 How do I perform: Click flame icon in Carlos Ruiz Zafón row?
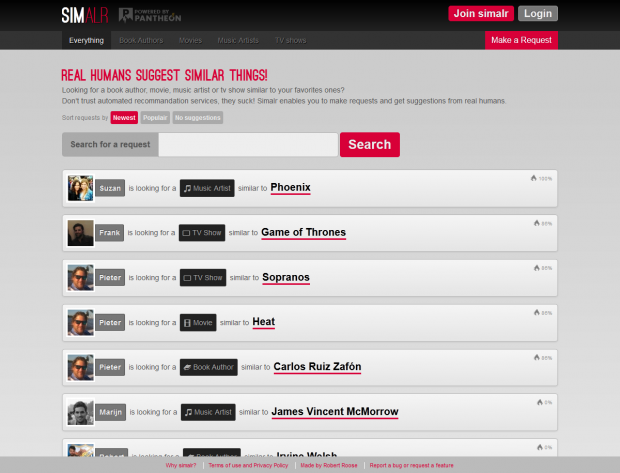537,358
